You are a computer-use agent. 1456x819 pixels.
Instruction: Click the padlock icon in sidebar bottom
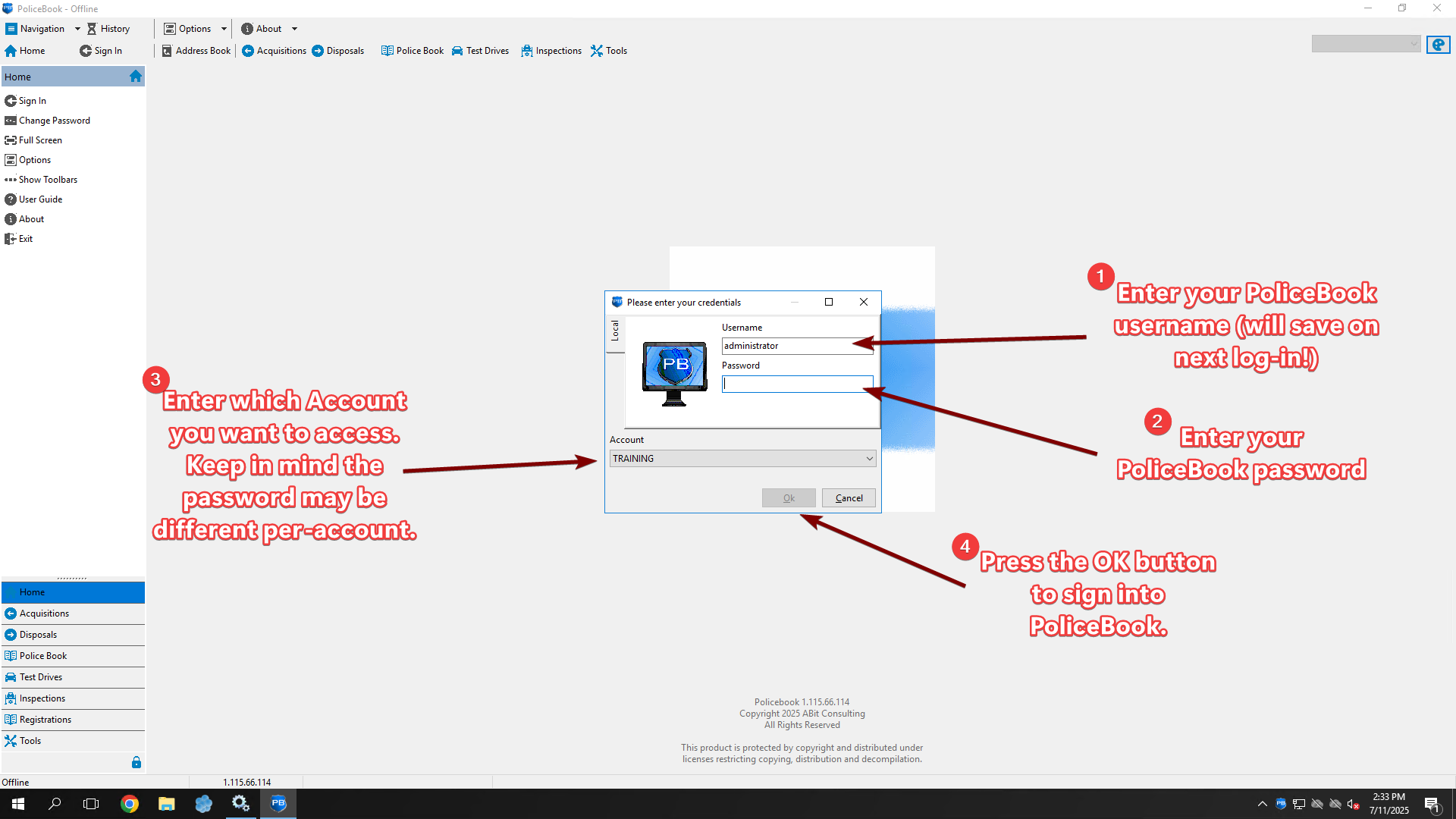[x=136, y=762]
